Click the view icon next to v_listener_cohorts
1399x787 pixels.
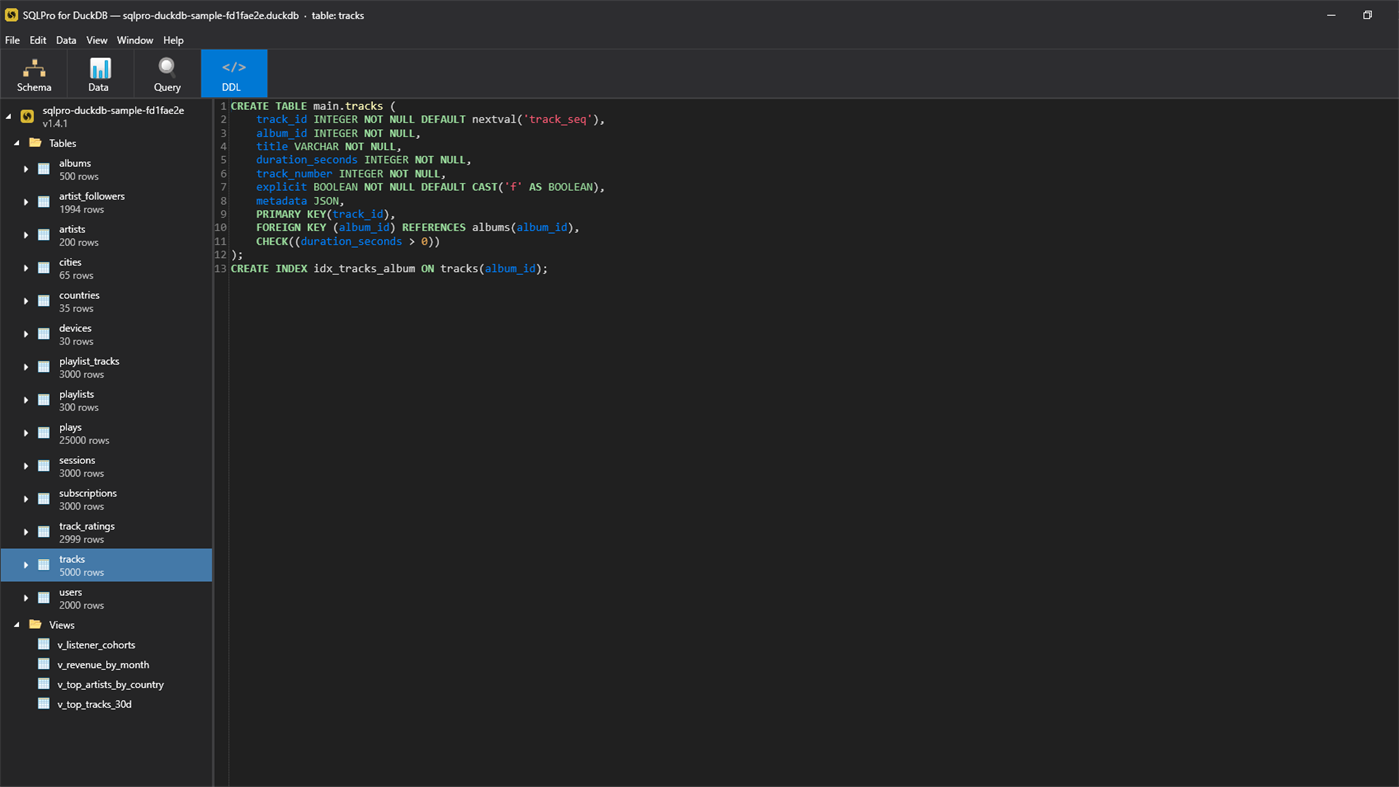(x=44, y=645)
